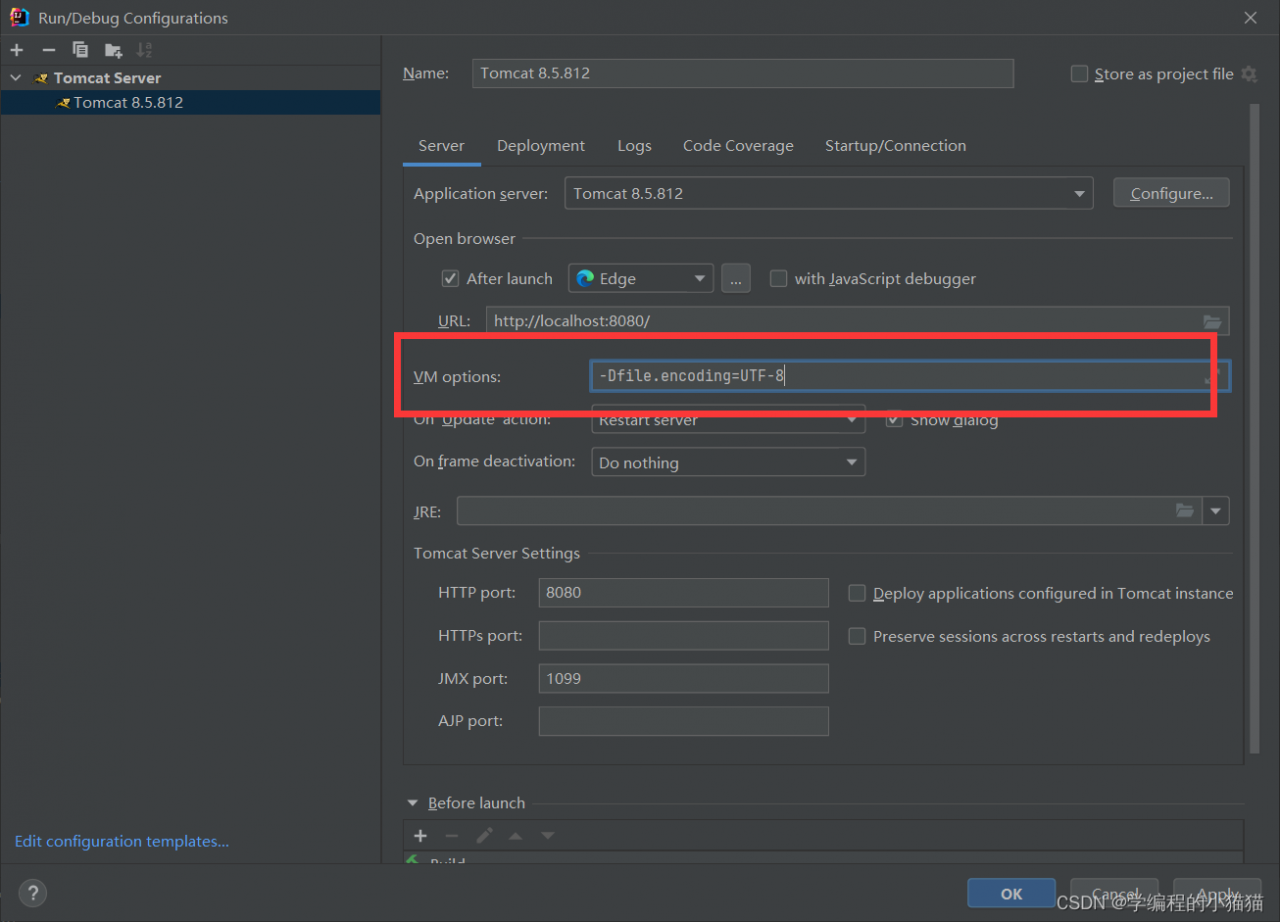Uncheck After launch browser option
This screenshot has height=922, width=1280.
click(450, 278)
